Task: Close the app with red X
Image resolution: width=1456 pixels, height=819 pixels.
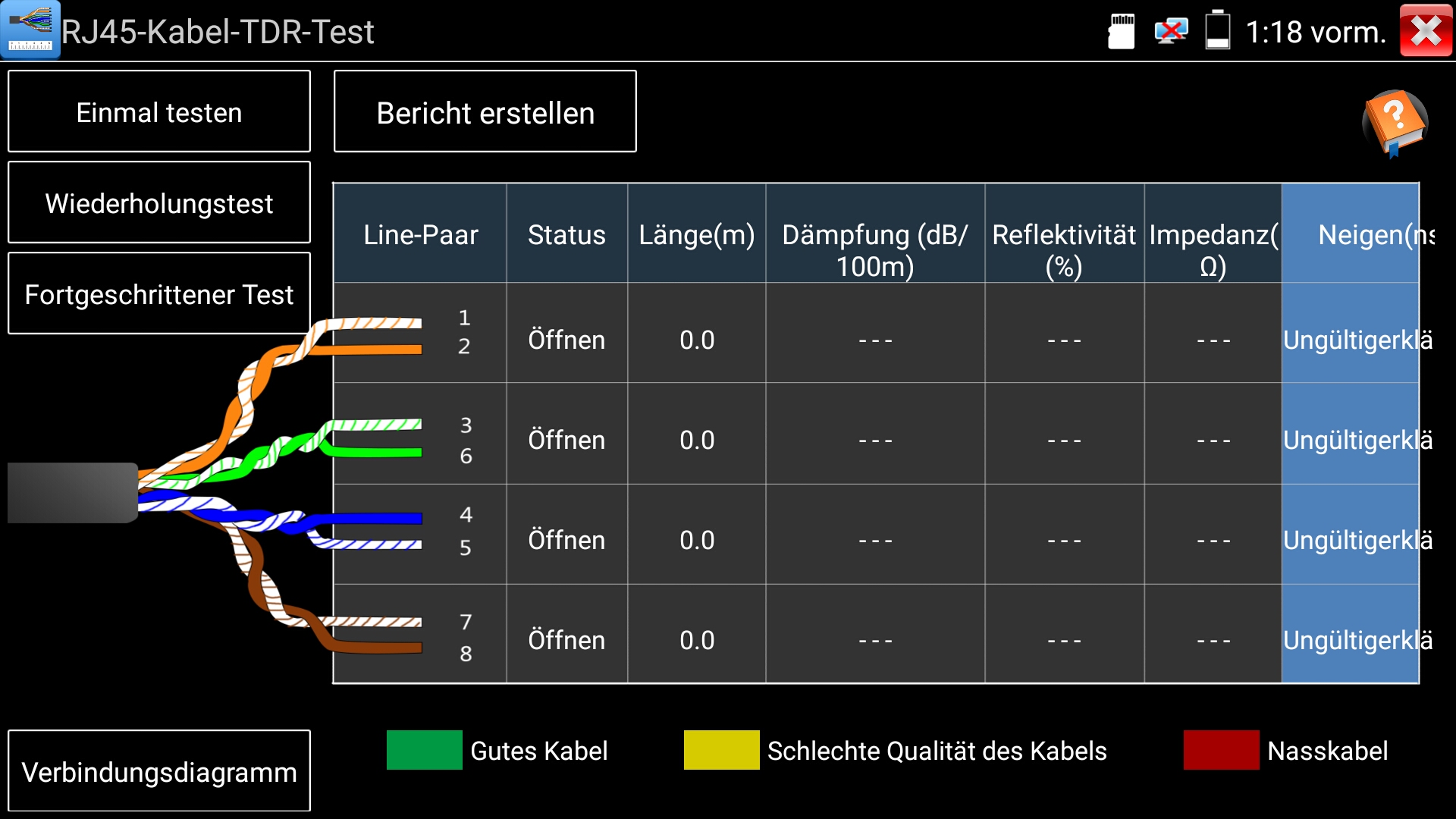Action: point(1426,31)
